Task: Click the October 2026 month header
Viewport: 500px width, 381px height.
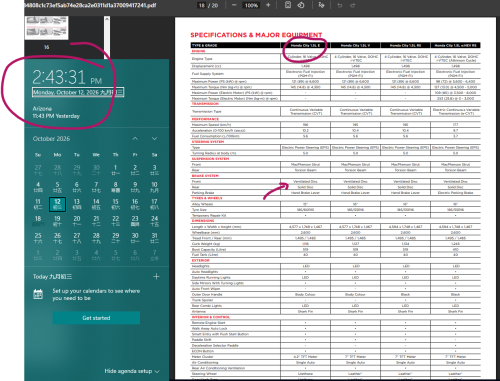Action: (51, 139)
